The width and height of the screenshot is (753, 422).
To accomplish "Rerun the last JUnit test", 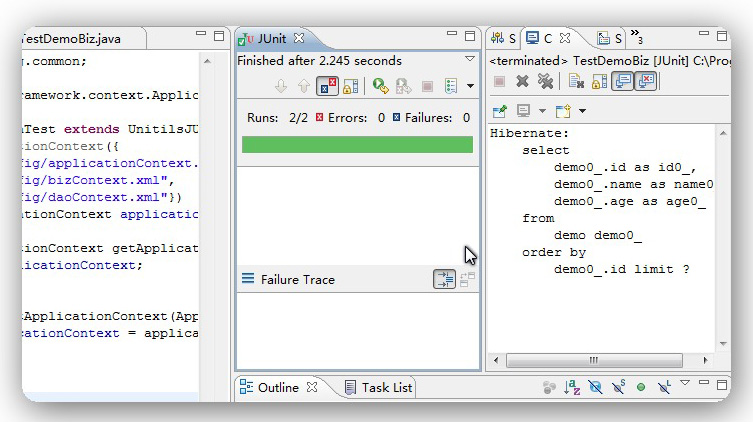I will [380, 87].
